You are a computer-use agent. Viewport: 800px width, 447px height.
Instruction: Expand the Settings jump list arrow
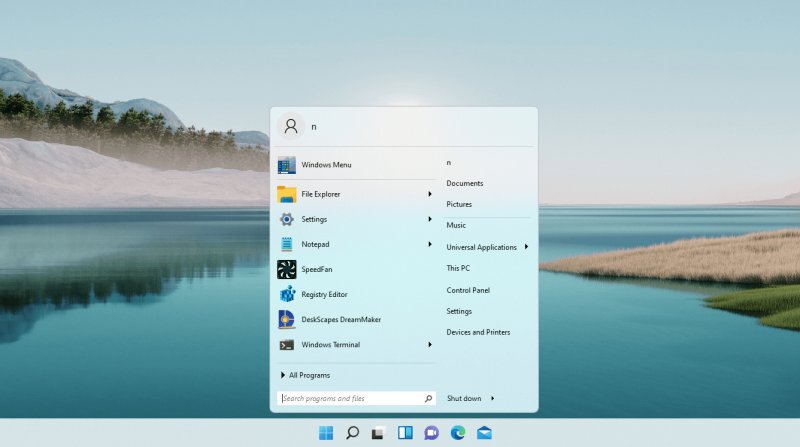click(430, 219)
